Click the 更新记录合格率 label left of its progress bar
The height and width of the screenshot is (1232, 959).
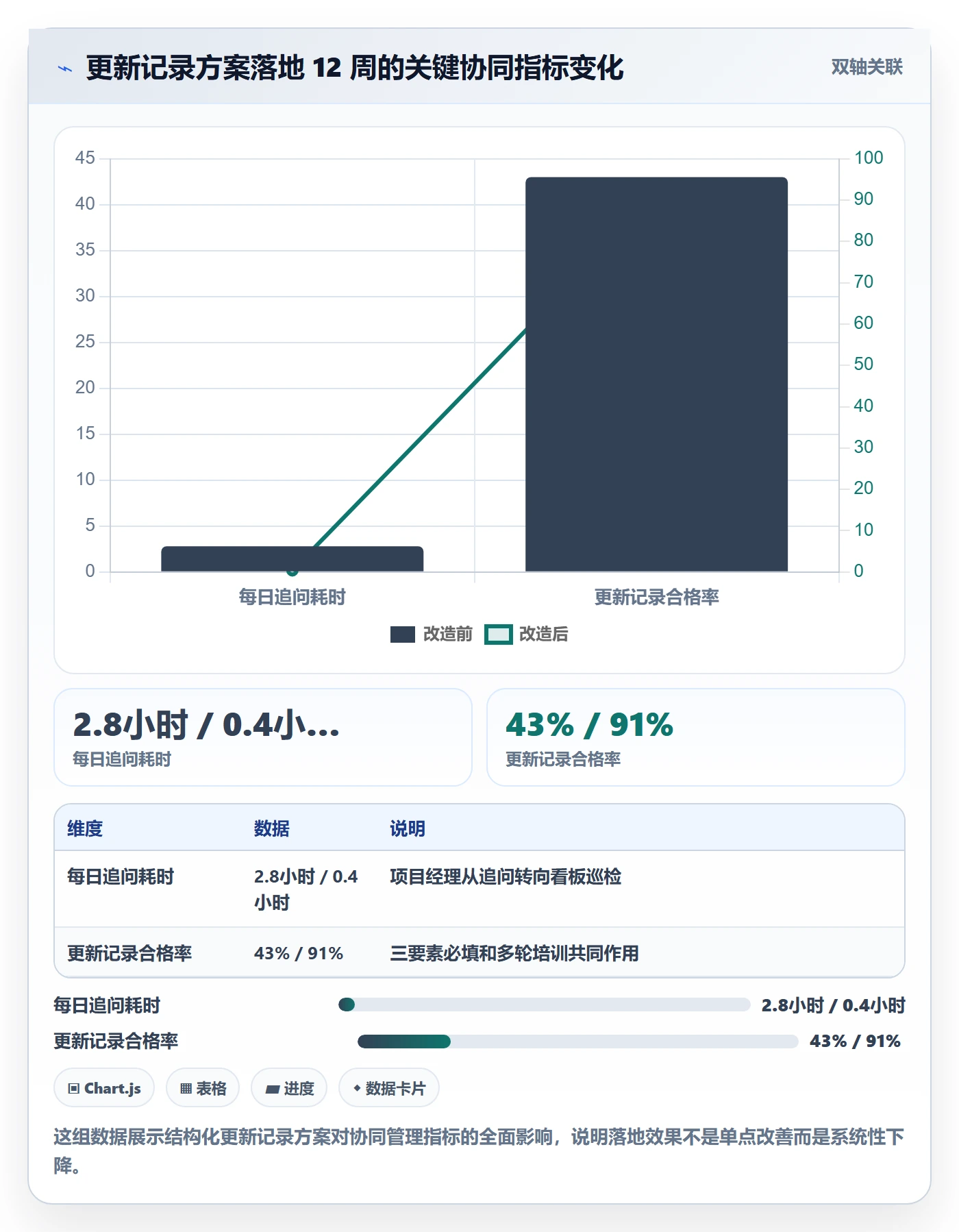click(x=116, y=1042)
